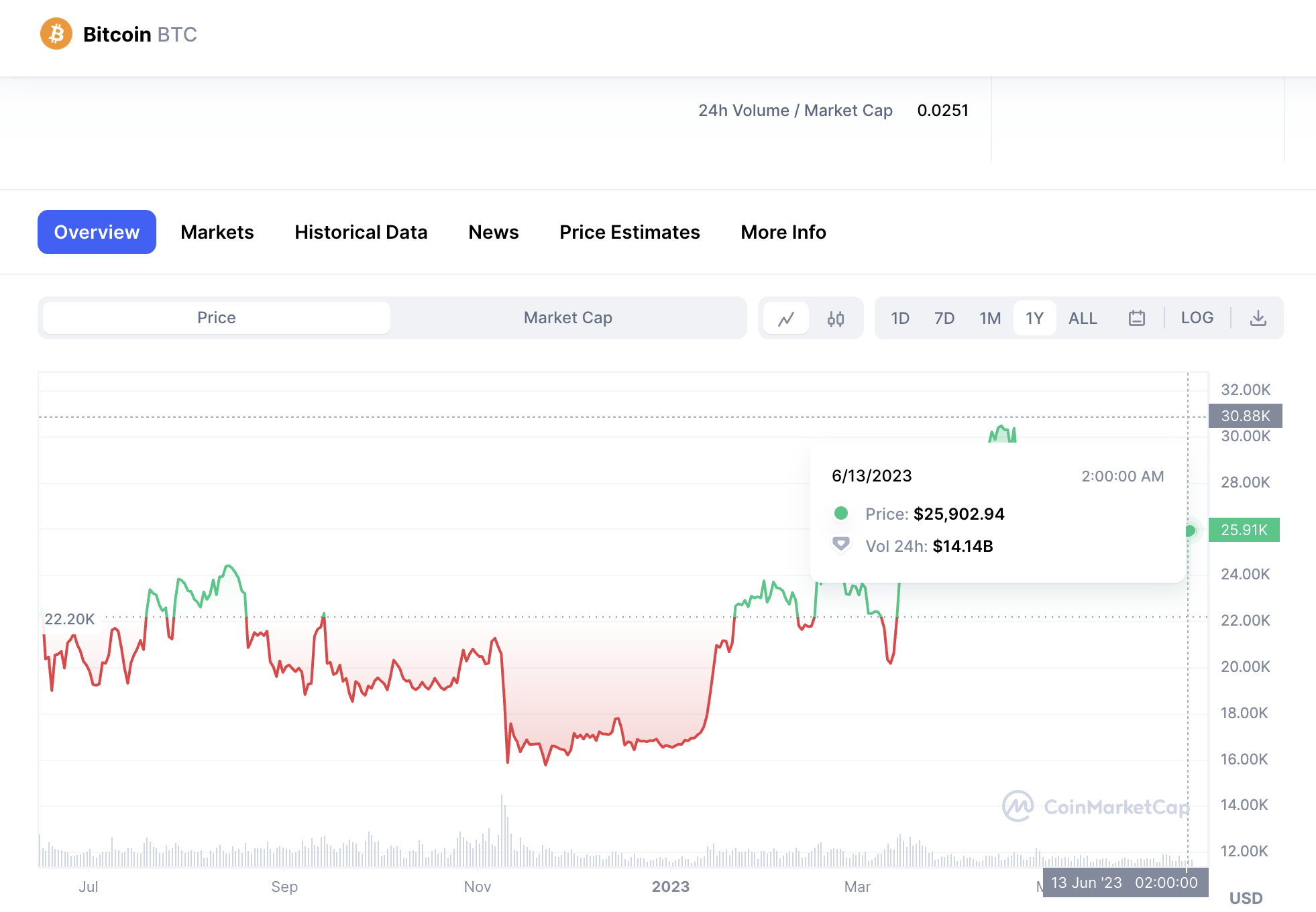Click the volume icon beside Vol 24h
The height and width of the screenshot is (912, 1316).
(x=840, y=544)
